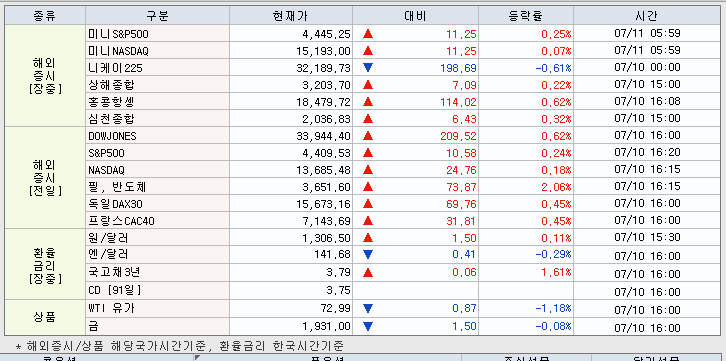Click the current price 32,189.73
Image resolution: width=726 pixels, height=361 pixels.
(x=323, y=68)
